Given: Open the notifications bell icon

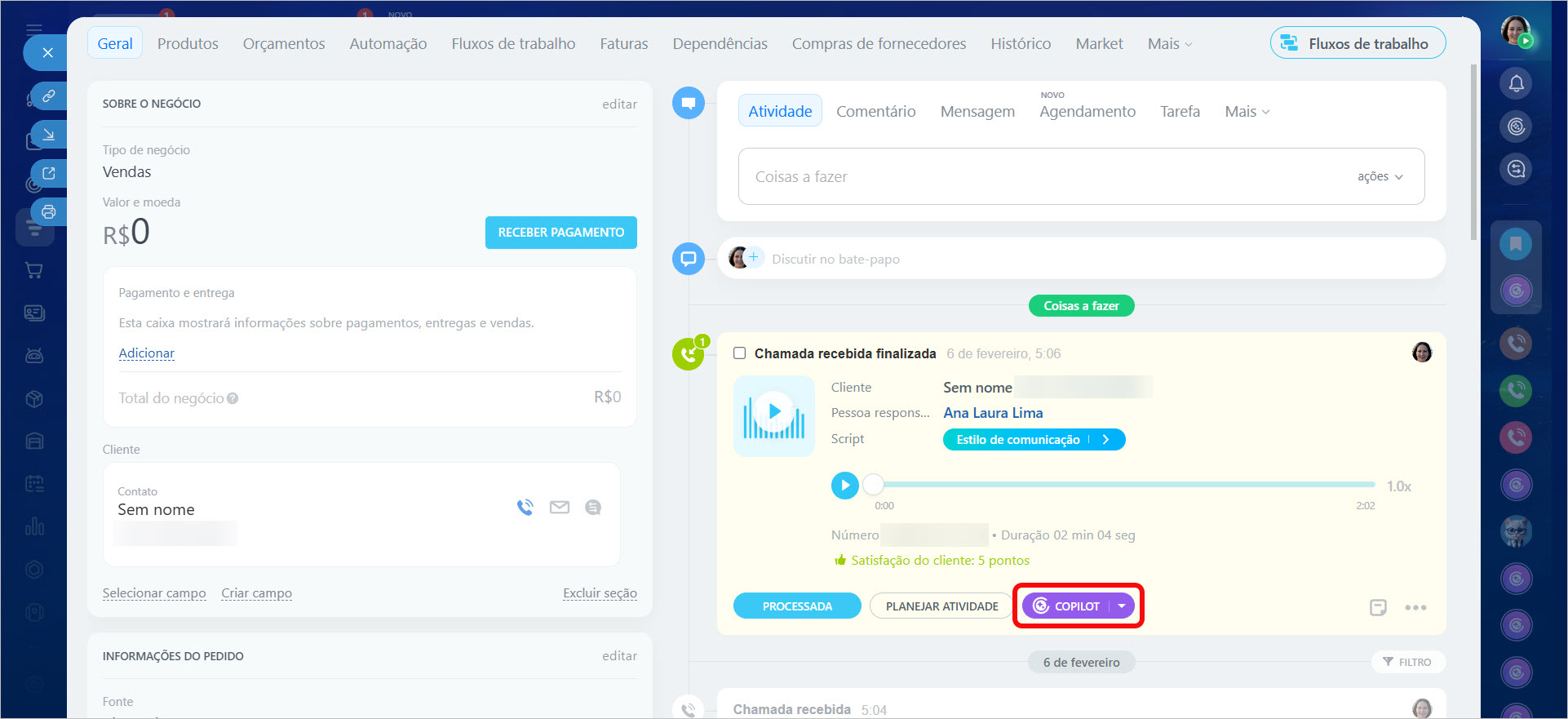Looking at the screenshot, I should click(1516, 83).
